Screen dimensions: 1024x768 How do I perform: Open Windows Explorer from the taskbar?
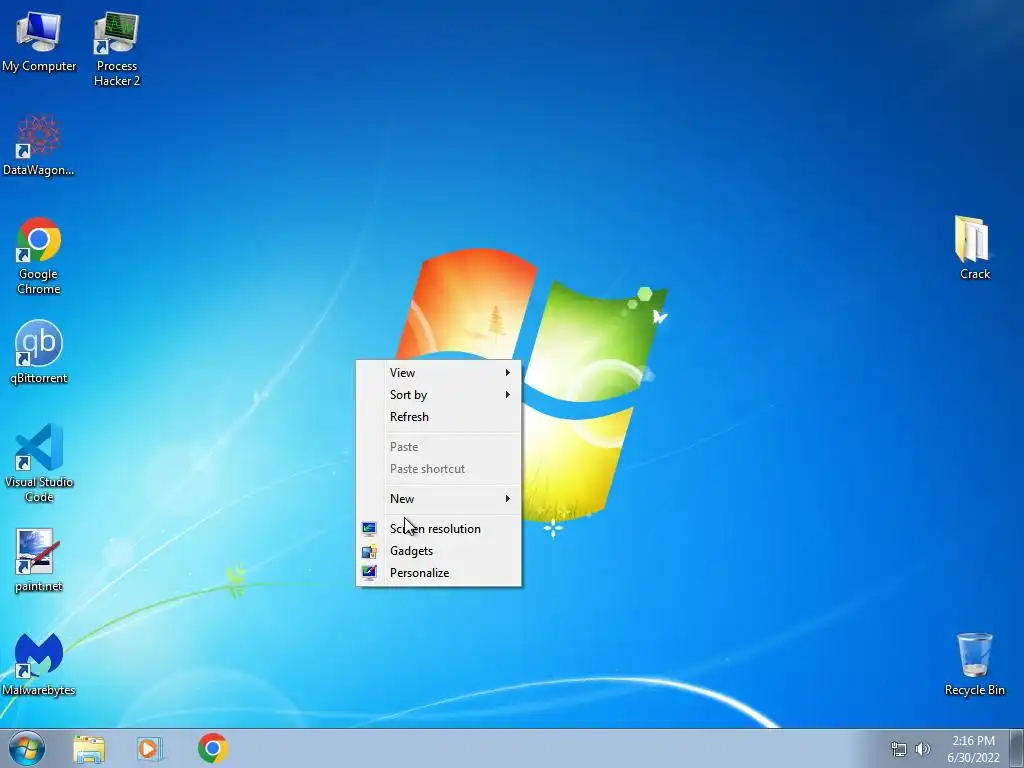coord(89,748)
